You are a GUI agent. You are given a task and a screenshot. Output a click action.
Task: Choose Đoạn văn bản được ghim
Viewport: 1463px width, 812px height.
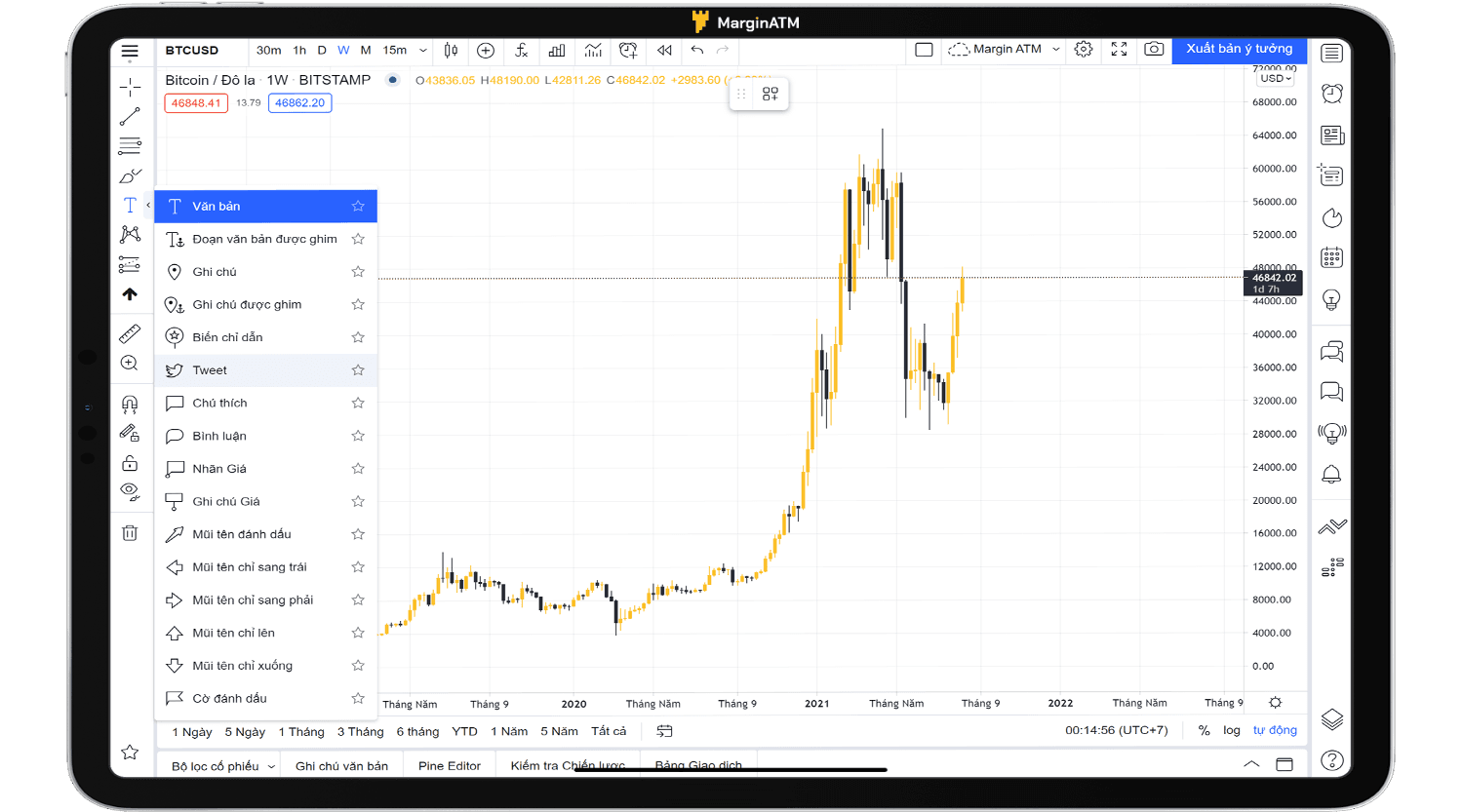(265, 239)
